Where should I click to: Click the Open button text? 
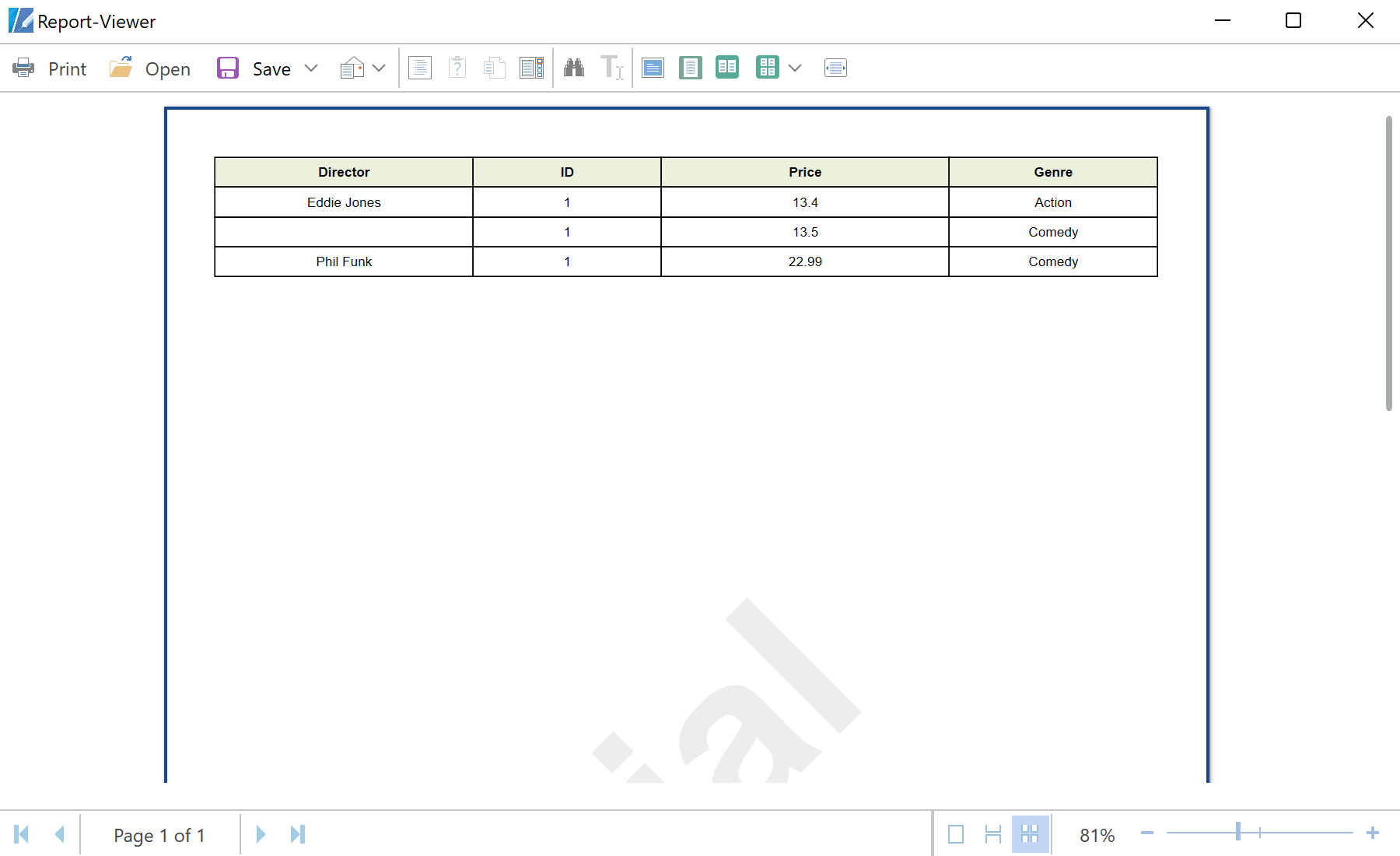point(168,69)
